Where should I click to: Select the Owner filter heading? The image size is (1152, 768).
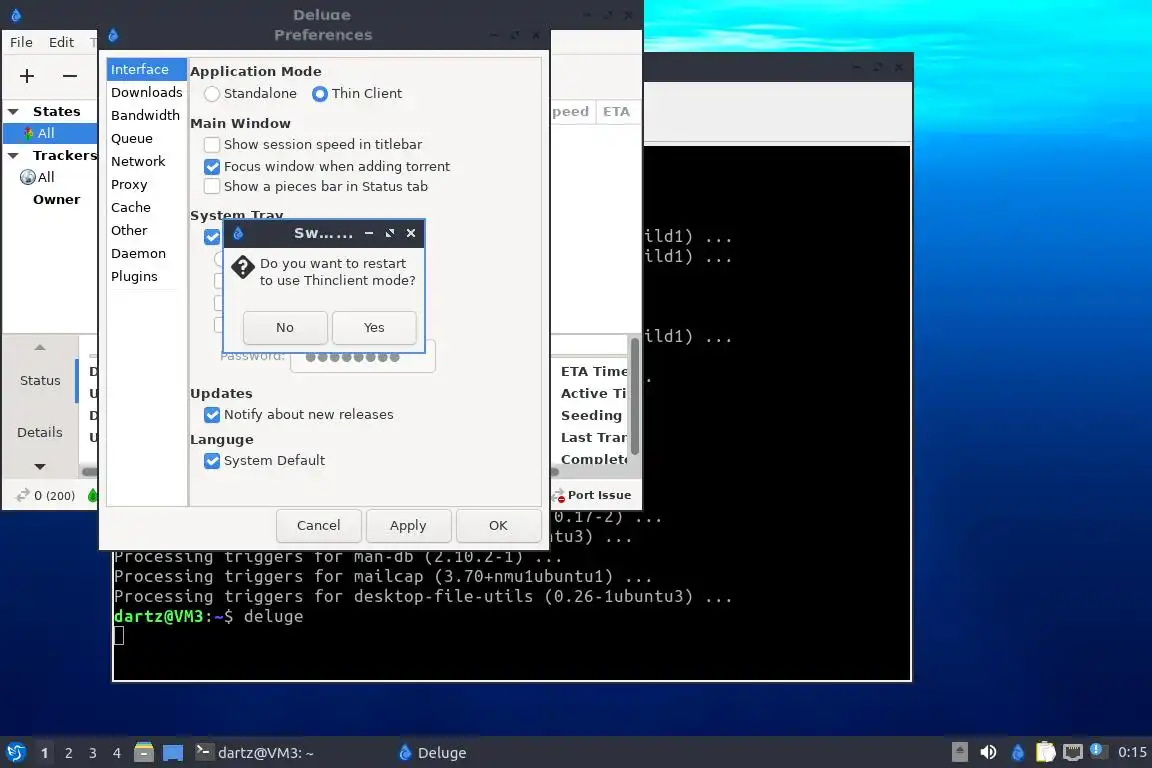tap(57, 199)
